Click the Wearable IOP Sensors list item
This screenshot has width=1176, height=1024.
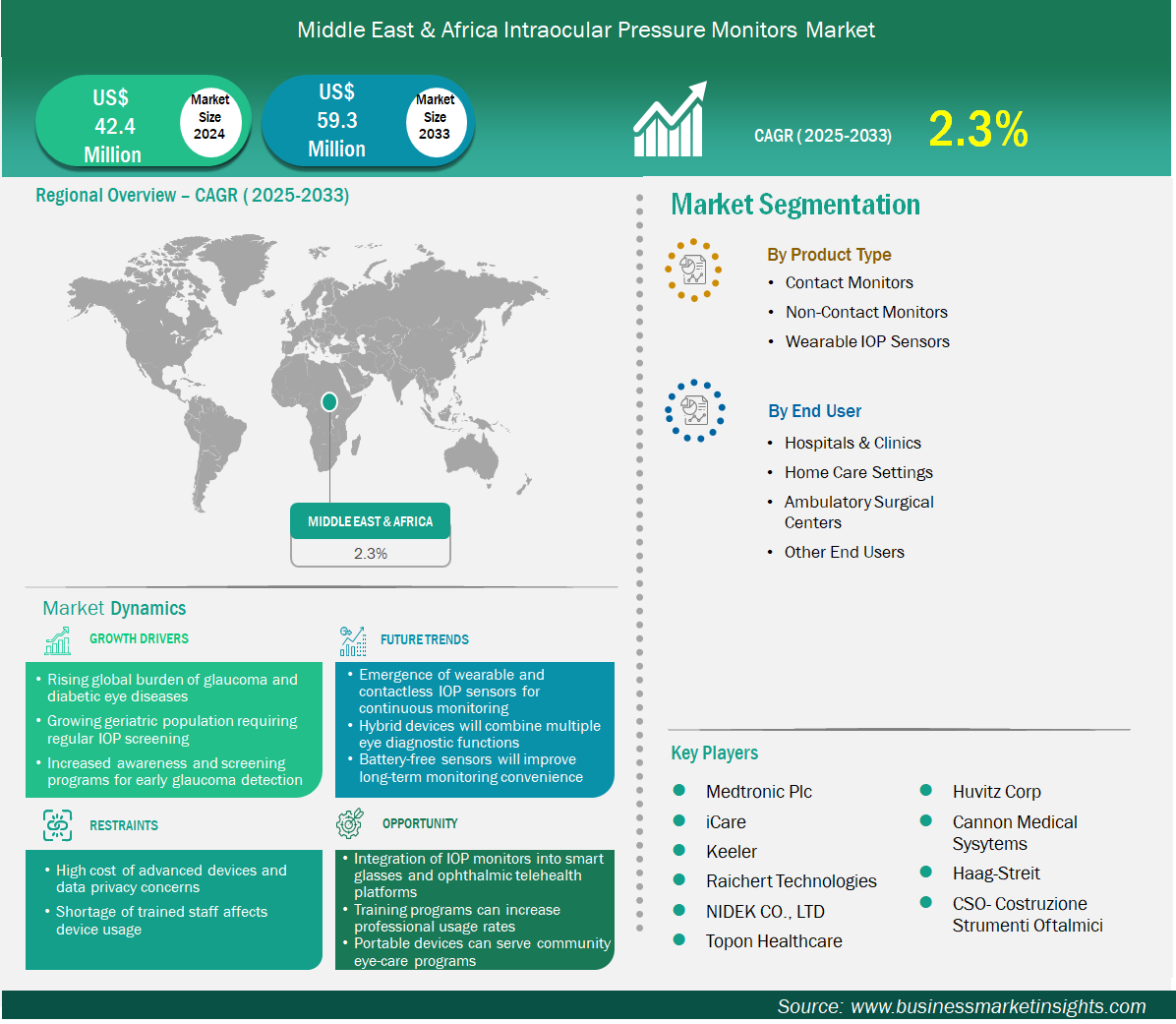pos(866,341)
